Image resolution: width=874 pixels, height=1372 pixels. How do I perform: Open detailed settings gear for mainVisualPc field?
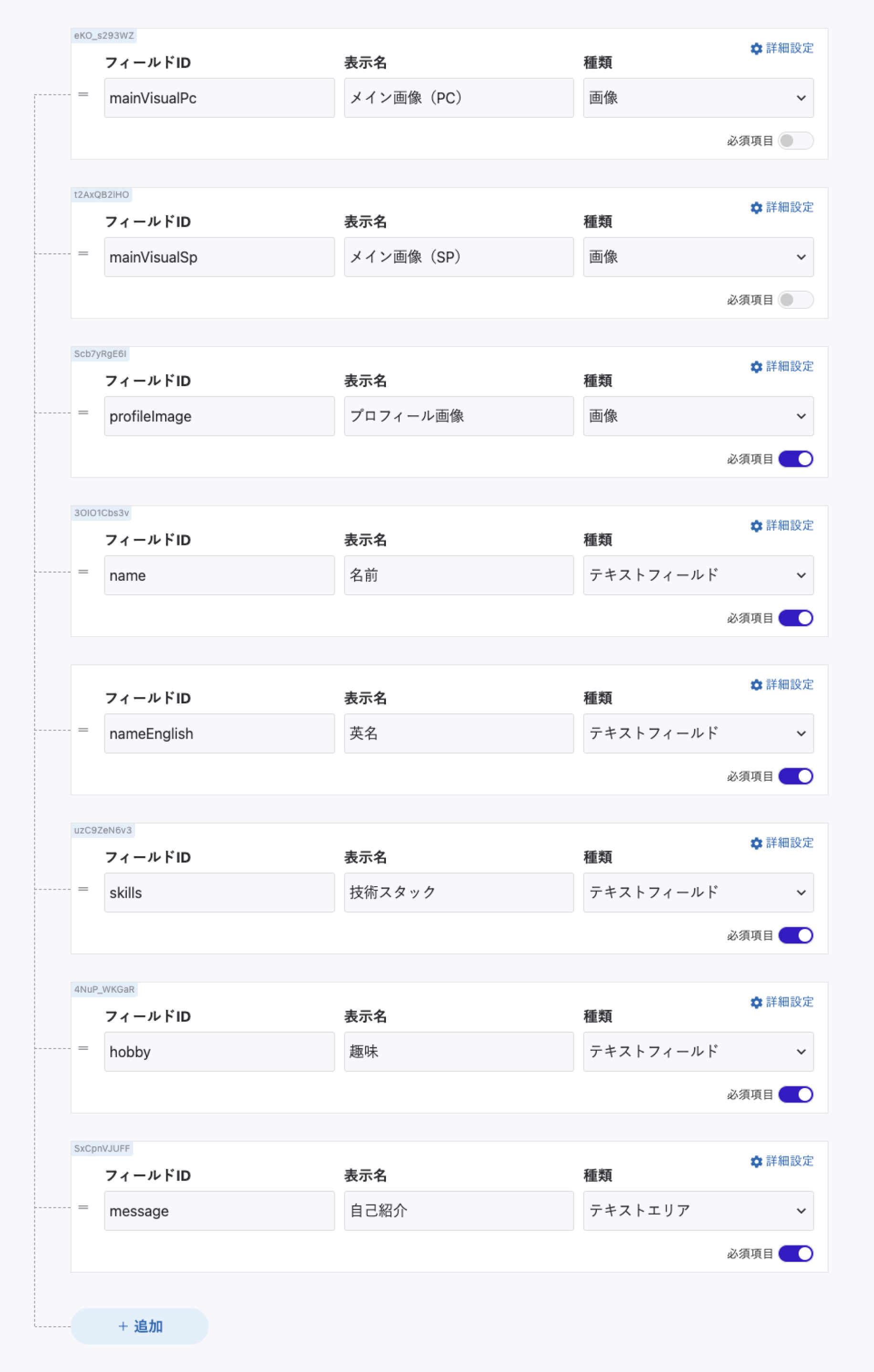(x=756, y=48)
